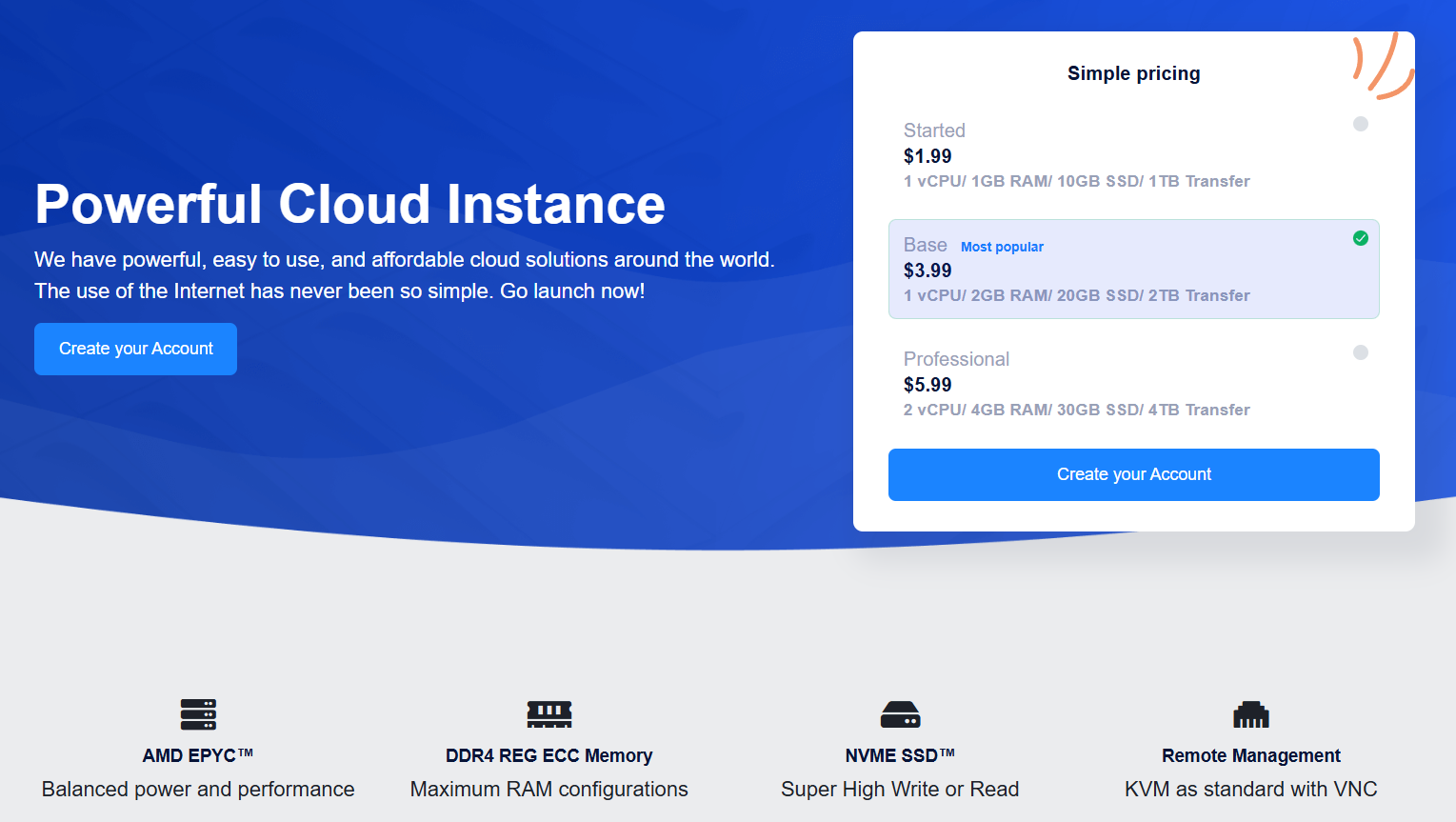
Task: Click the DDR4 memory module icon
Action: click(549, 714)
